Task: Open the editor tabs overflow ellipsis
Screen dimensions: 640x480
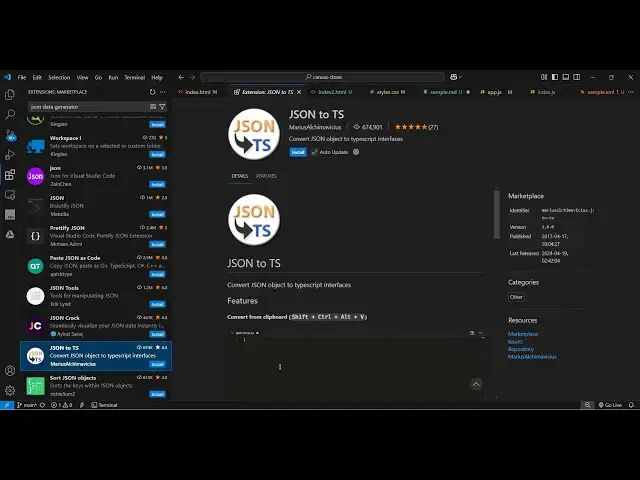Action: 631,92
